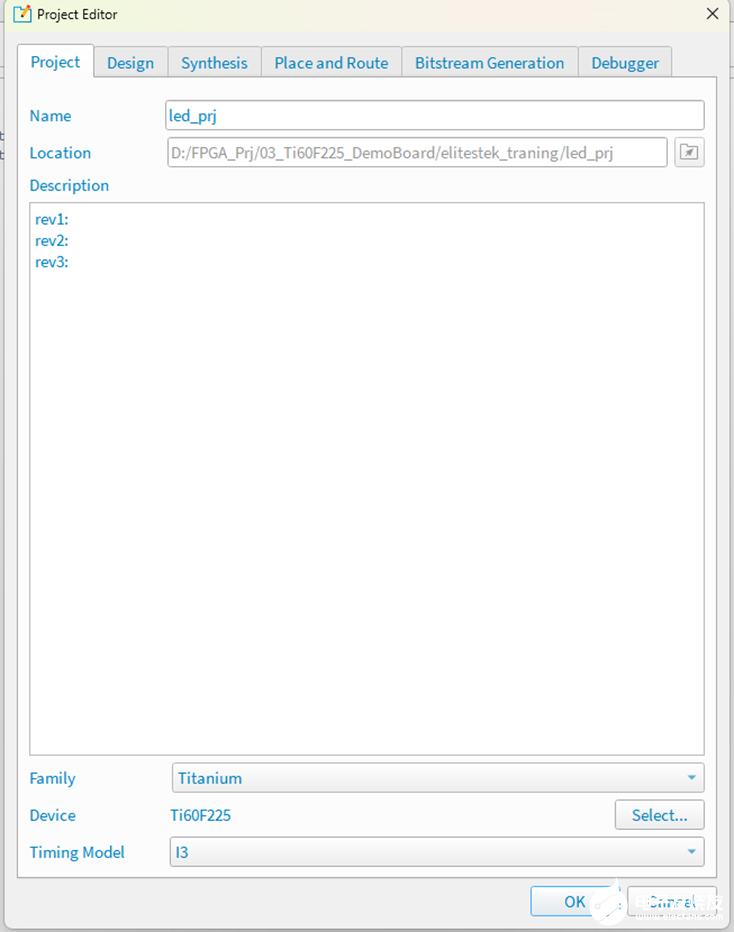
Task: Open the Timing Model dropdown
Action: click(x=437, y=852)
